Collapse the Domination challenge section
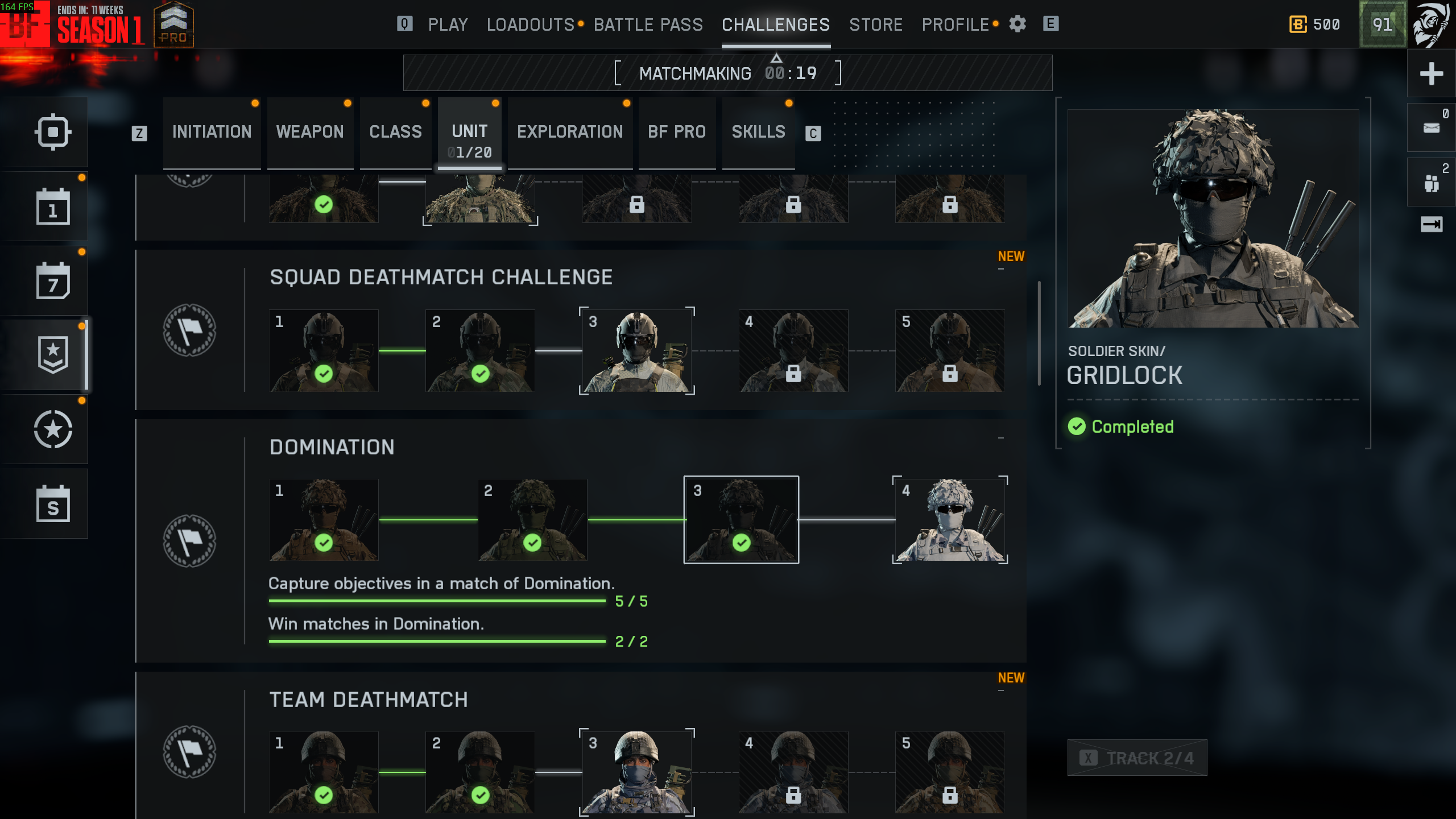 [1001, 438]
